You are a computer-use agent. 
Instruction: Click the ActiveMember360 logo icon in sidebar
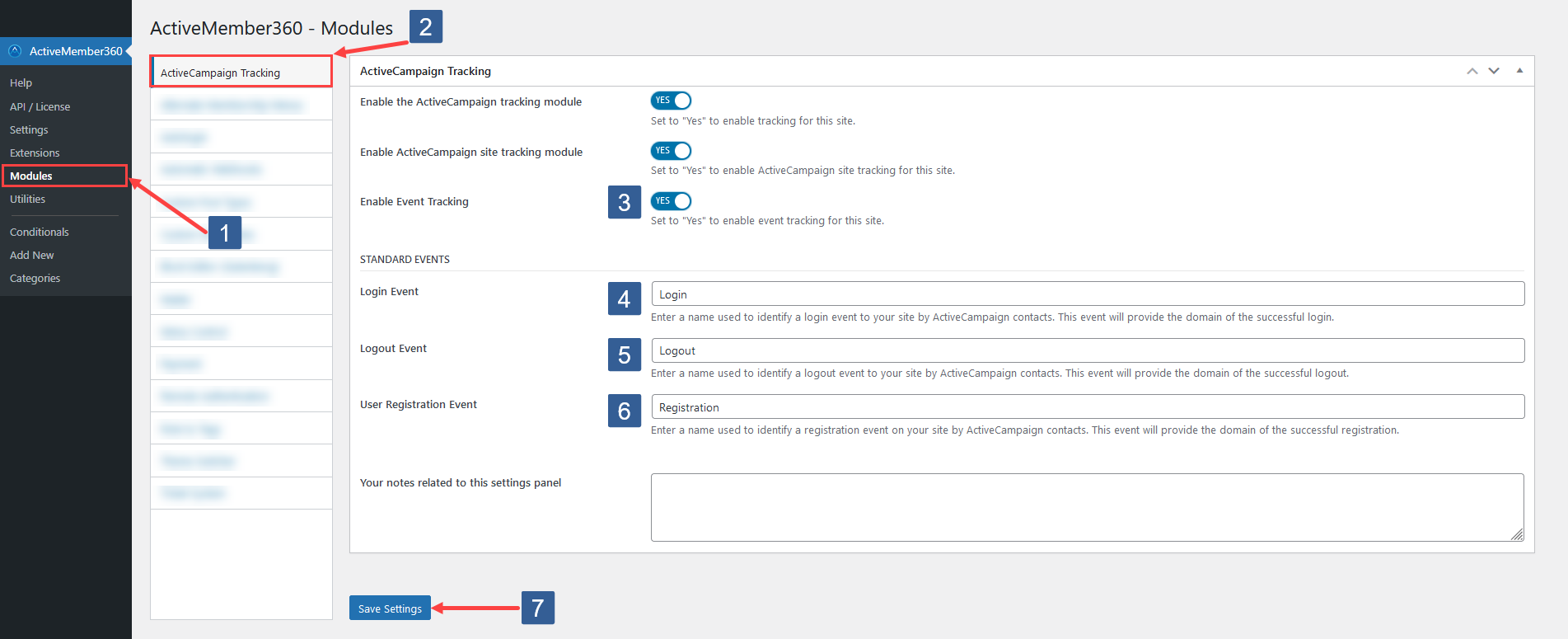point(15,50)
